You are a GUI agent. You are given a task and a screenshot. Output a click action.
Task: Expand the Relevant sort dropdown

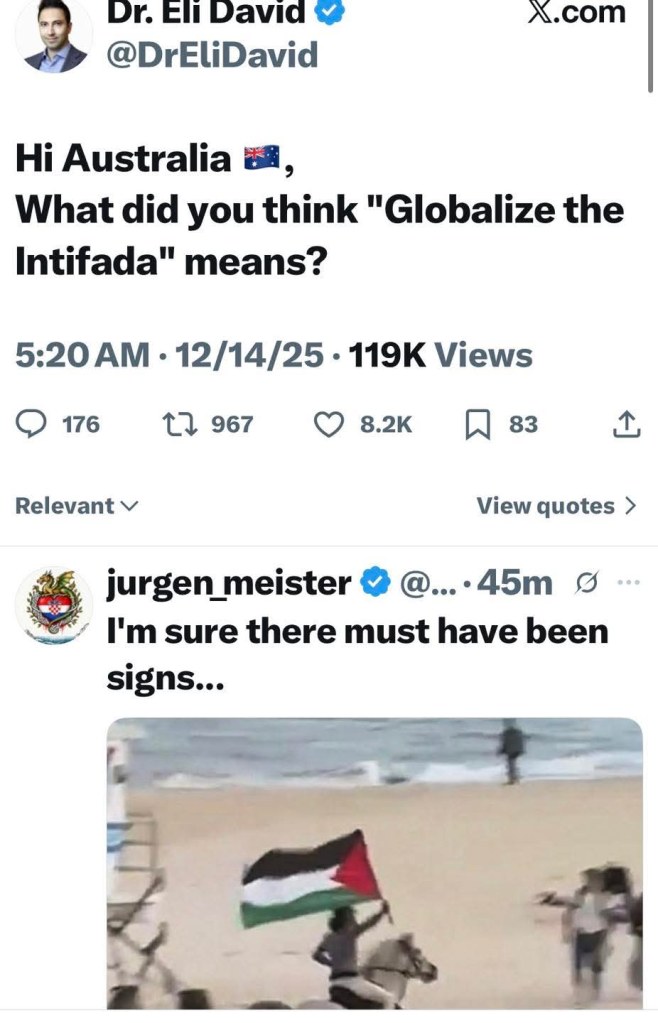pyautogui.click(x=76, y=506)
